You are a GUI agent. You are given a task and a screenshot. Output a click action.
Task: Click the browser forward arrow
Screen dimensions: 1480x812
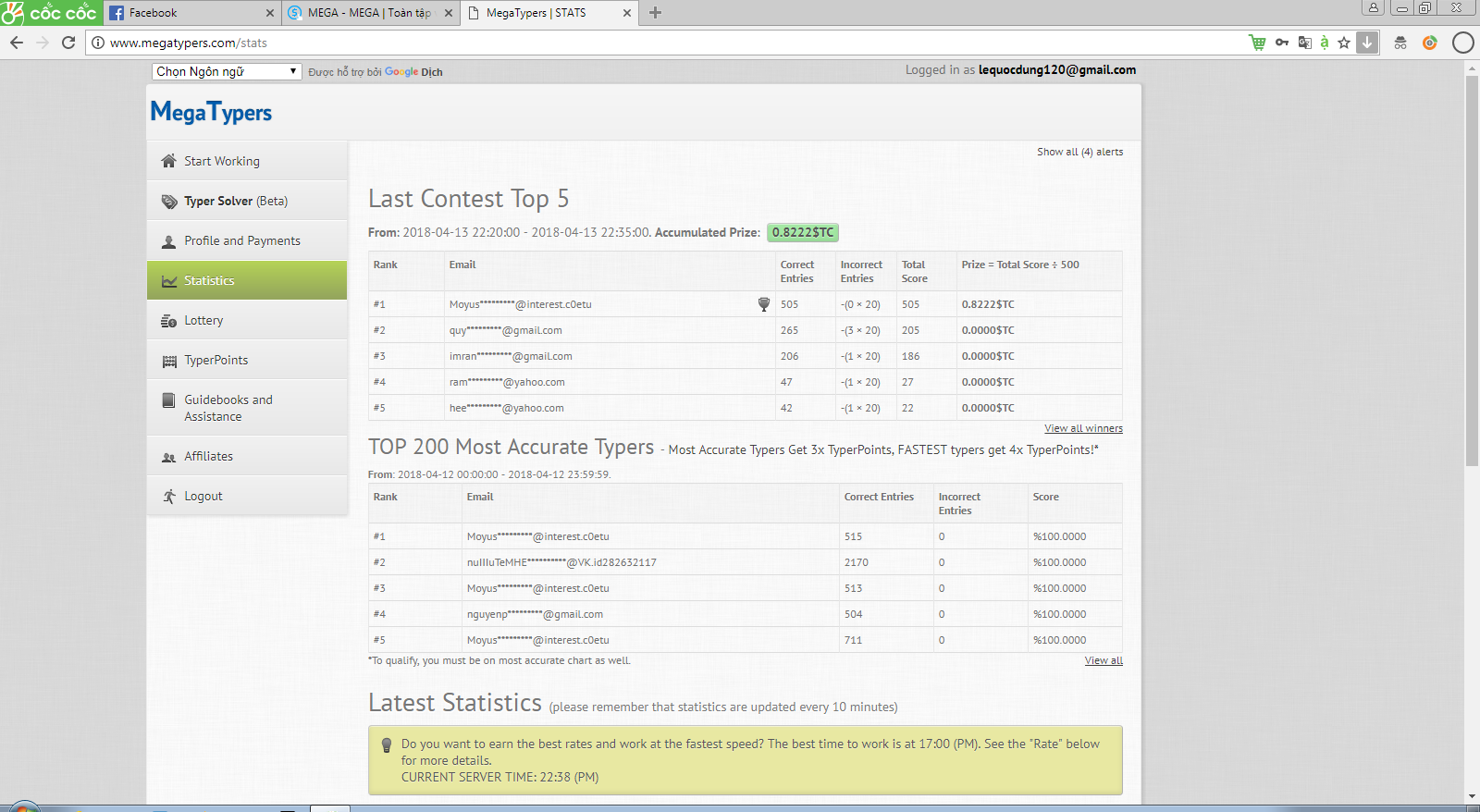[x=43, y=43]
